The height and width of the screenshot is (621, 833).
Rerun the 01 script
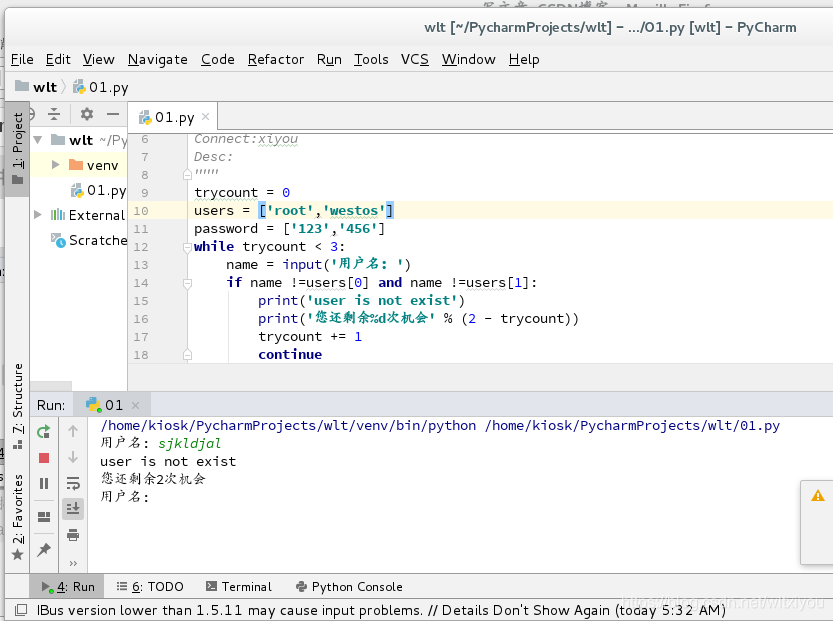(x=44, y=432)
